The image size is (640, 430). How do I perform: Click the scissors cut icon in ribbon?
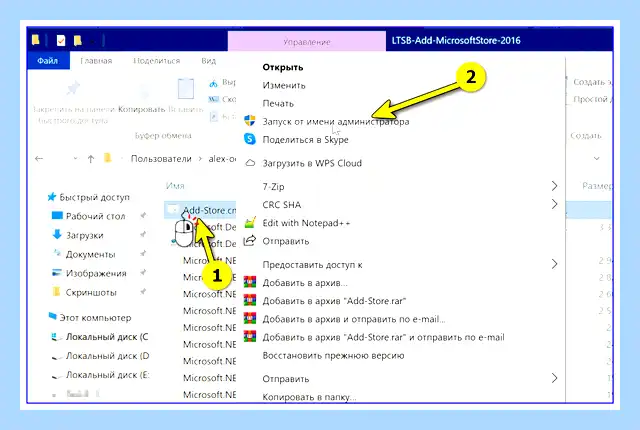[213, 84]
